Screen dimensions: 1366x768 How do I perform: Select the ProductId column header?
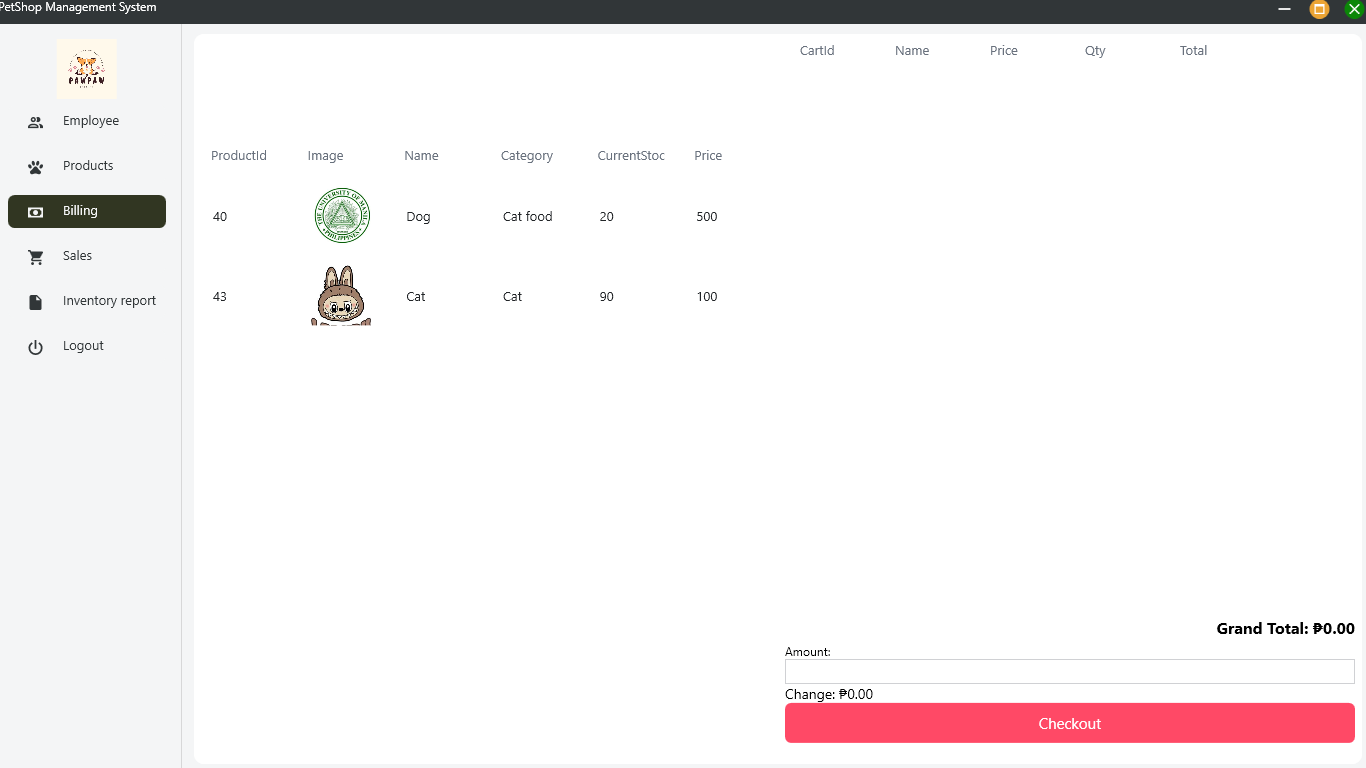239,155
